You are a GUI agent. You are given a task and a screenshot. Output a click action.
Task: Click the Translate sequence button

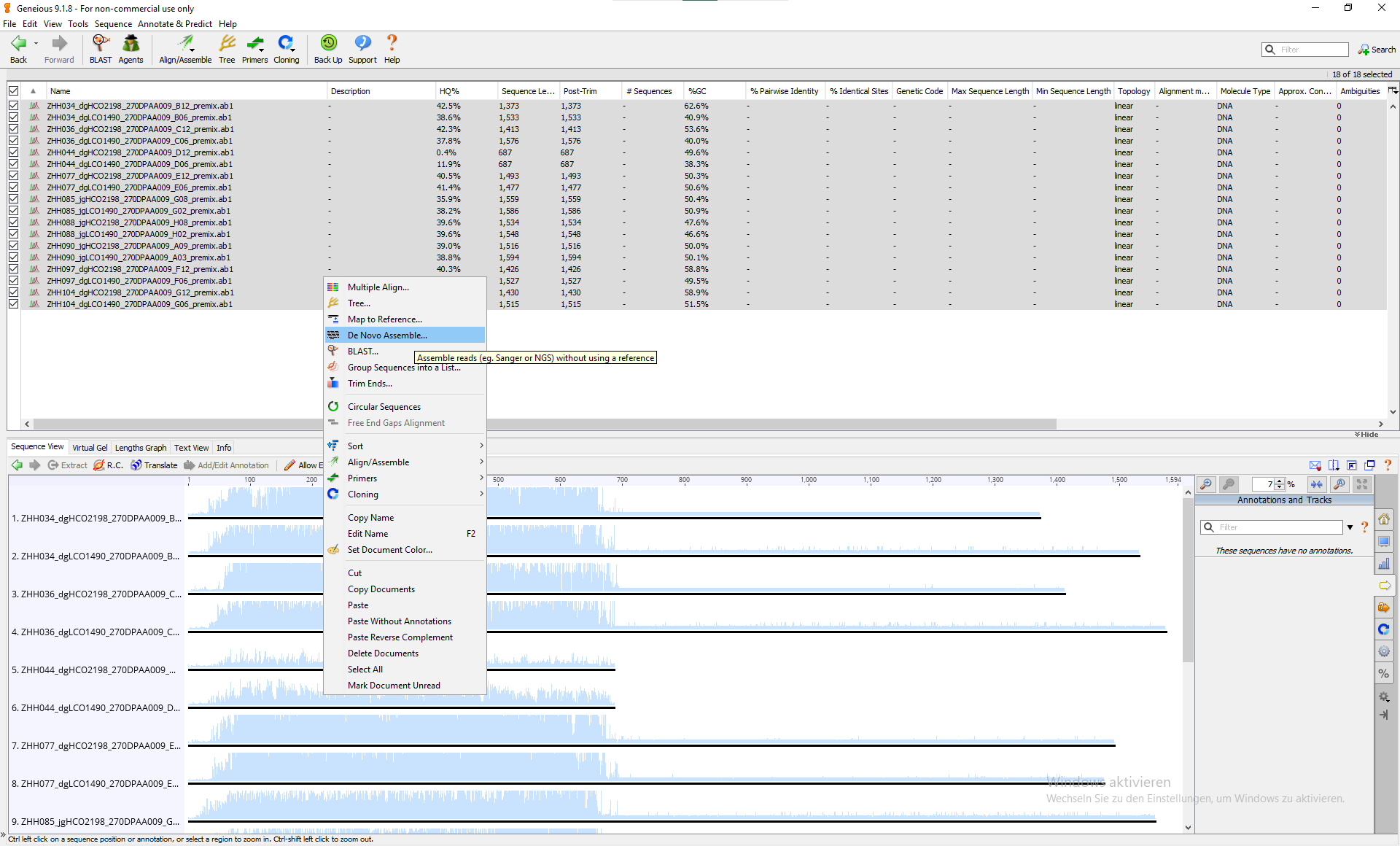tap(154, 465)
